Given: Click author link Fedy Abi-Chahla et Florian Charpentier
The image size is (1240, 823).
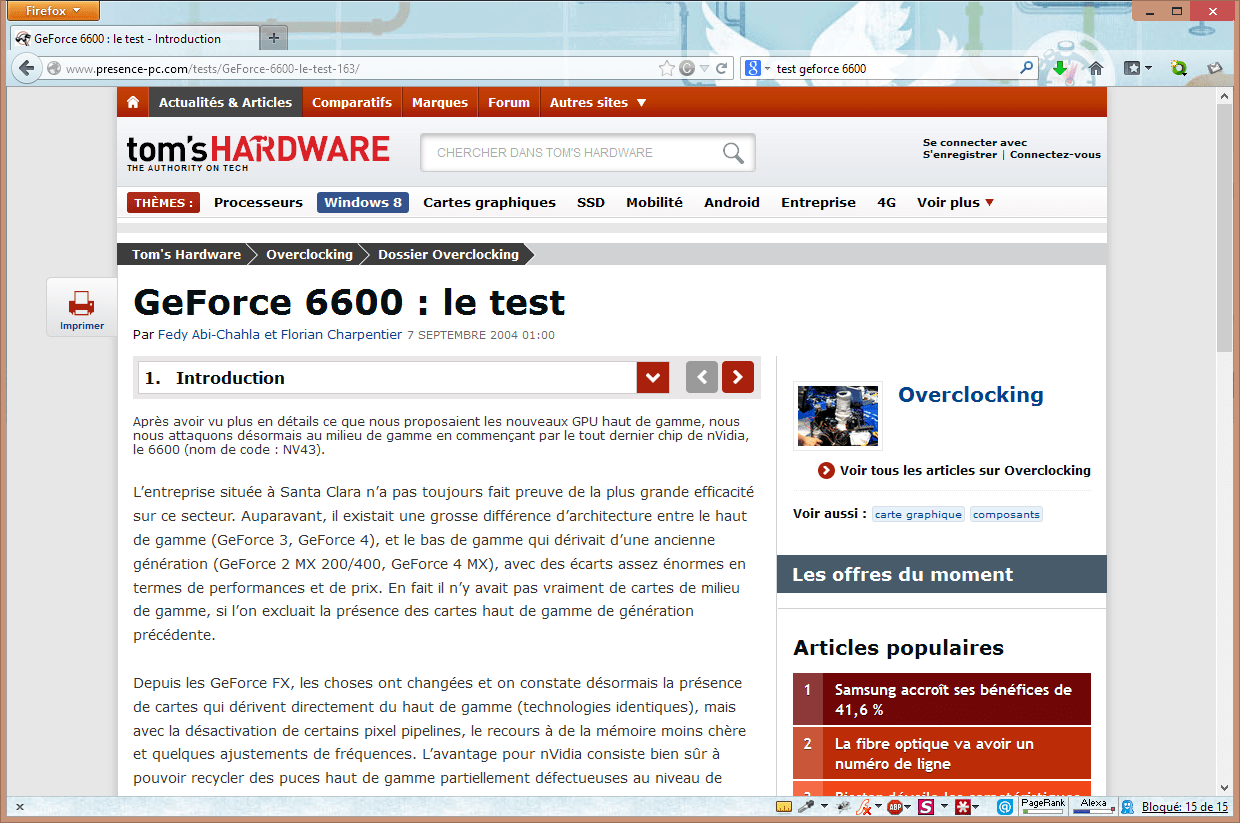Looking at the screenshot, I should coord(280,335).
